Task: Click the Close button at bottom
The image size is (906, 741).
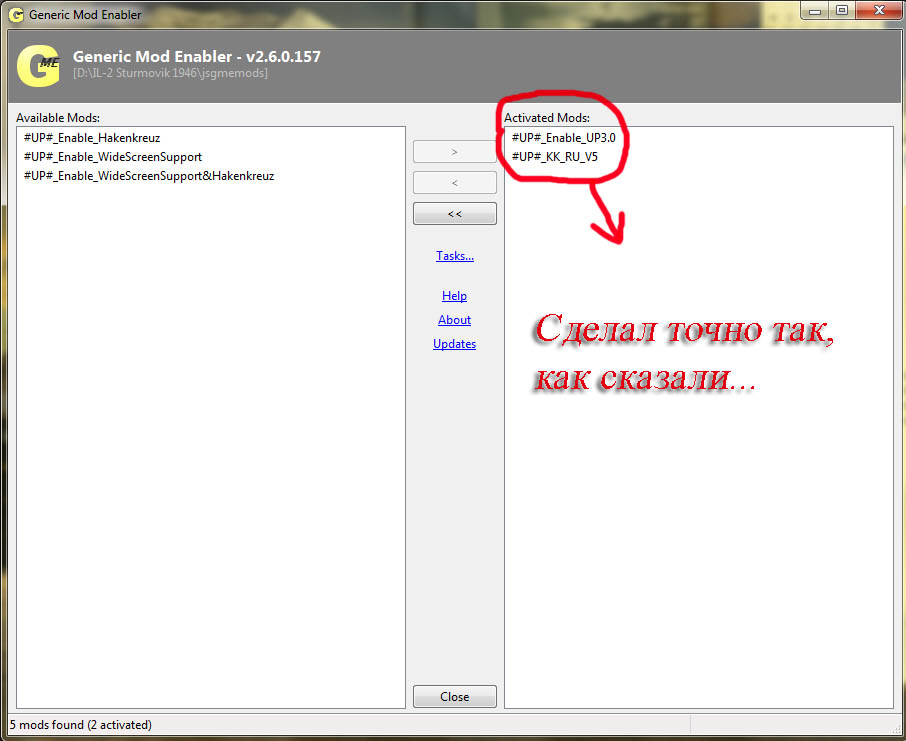Action: click(455, 696)
